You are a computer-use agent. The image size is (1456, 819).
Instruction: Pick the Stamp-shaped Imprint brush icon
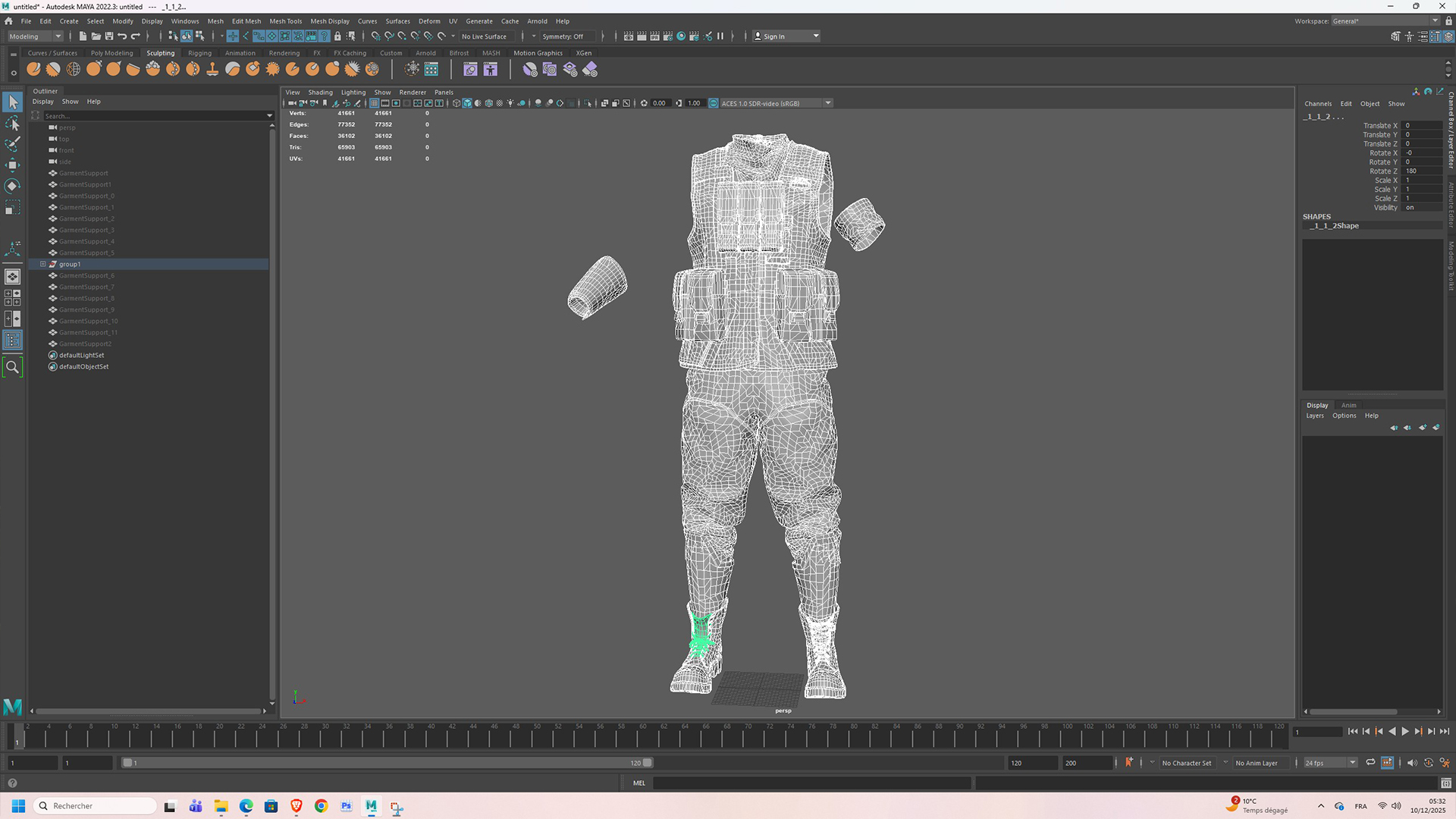click(x=212, y=69)
